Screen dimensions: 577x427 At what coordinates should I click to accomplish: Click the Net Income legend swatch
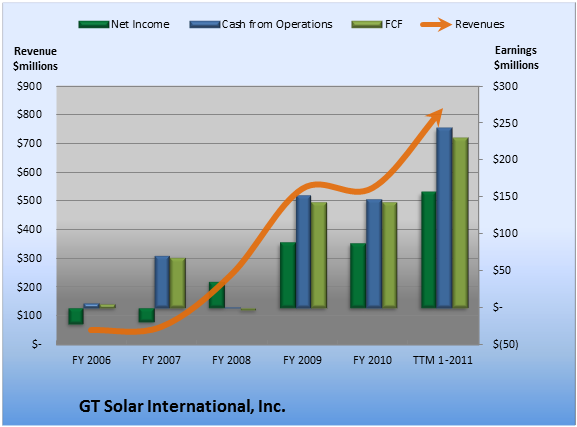click(x=94, y=25)
